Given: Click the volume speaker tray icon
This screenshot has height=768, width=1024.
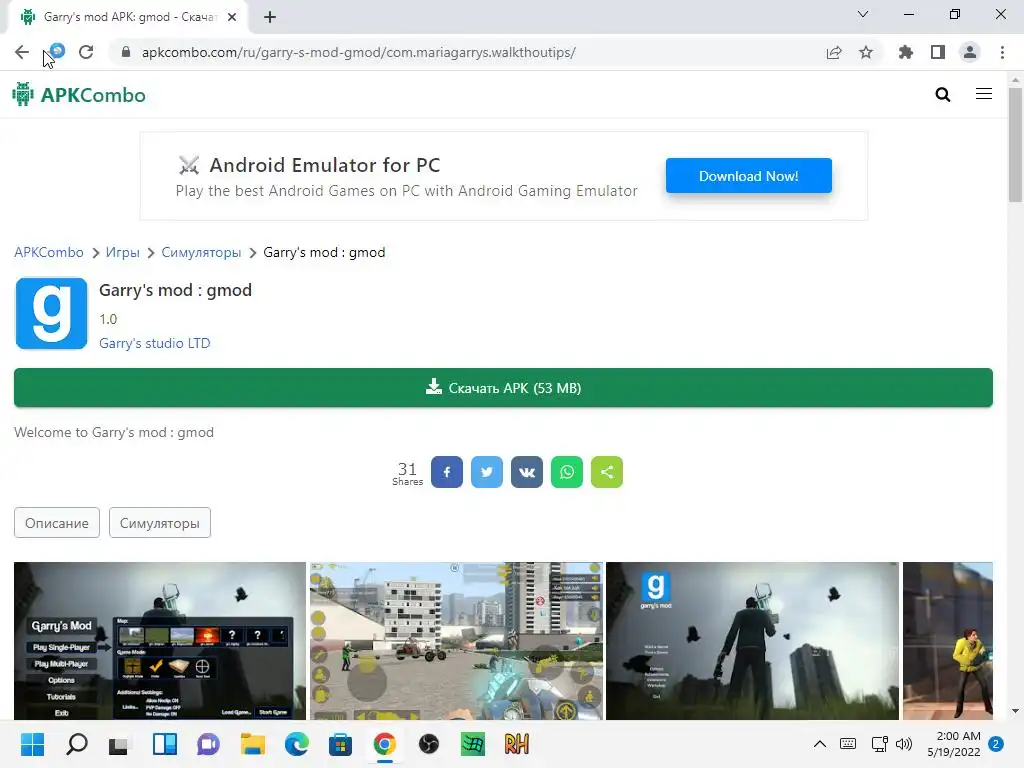Looking at the screenshot, I should [904, 744].
